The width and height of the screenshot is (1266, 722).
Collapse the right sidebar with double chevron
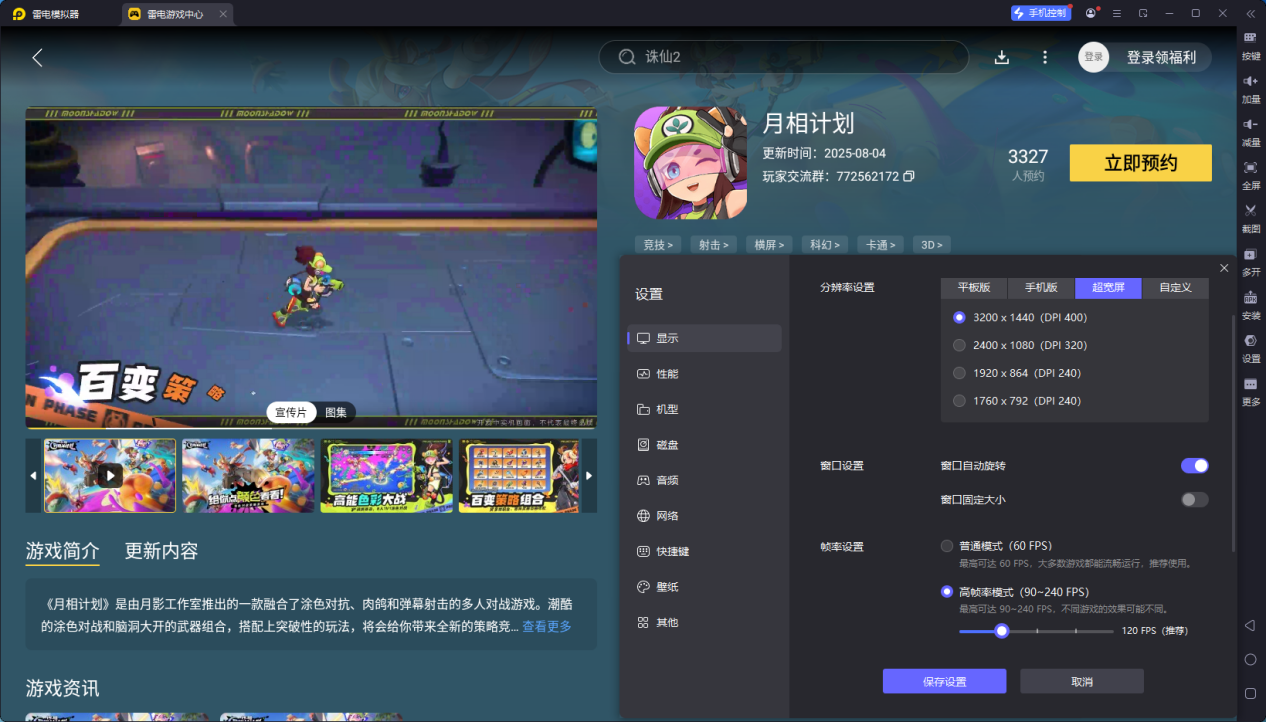1250,13
